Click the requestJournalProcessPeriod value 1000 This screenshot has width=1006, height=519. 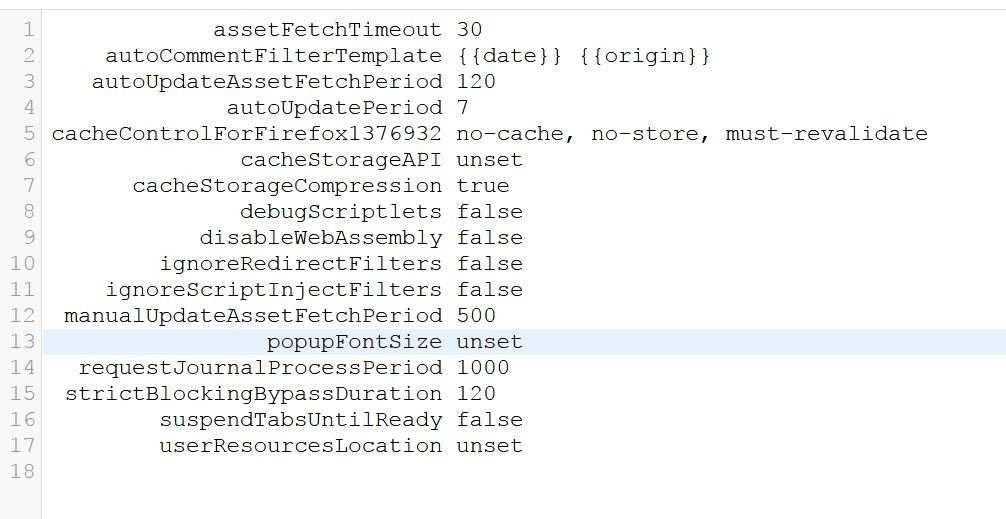[x=483, y=368]
